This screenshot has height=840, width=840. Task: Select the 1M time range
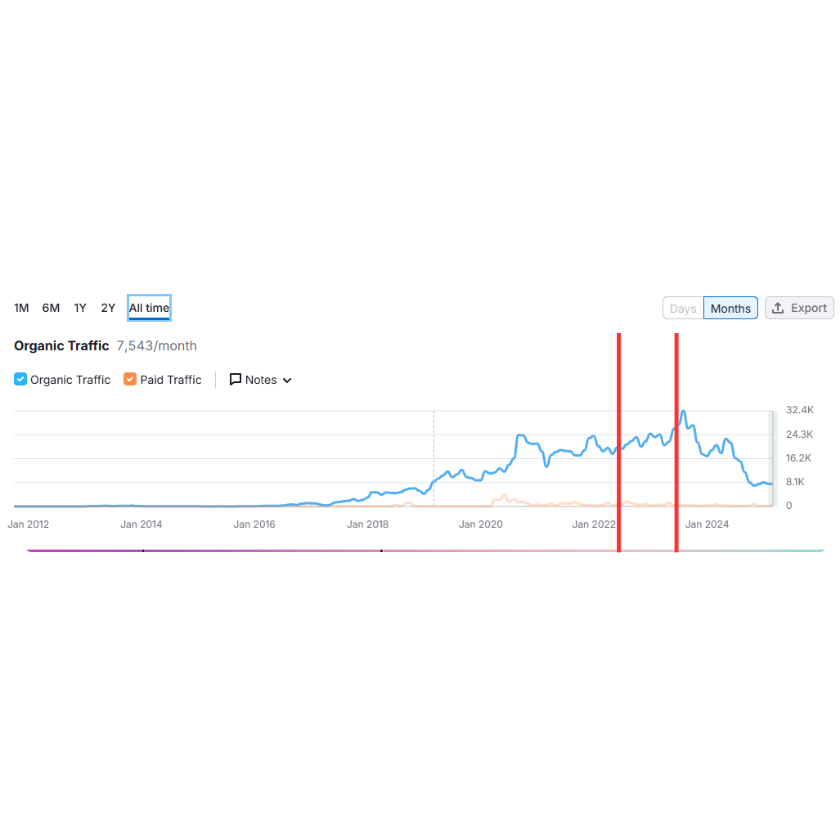pos(21,308)
